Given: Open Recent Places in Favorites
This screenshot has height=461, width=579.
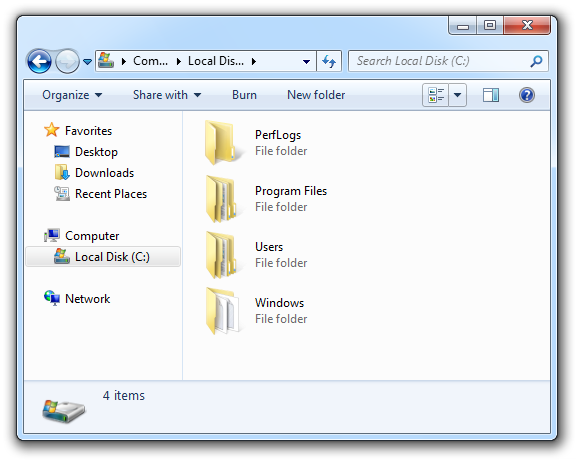Looking at the screenshot, I should tap(111, 194).
